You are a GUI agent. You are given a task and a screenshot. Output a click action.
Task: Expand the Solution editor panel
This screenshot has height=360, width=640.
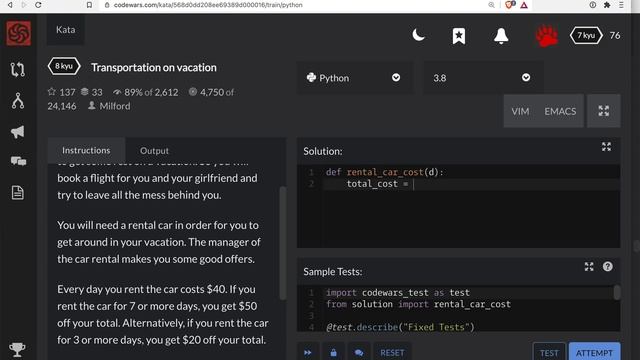(x=606, y=147)
